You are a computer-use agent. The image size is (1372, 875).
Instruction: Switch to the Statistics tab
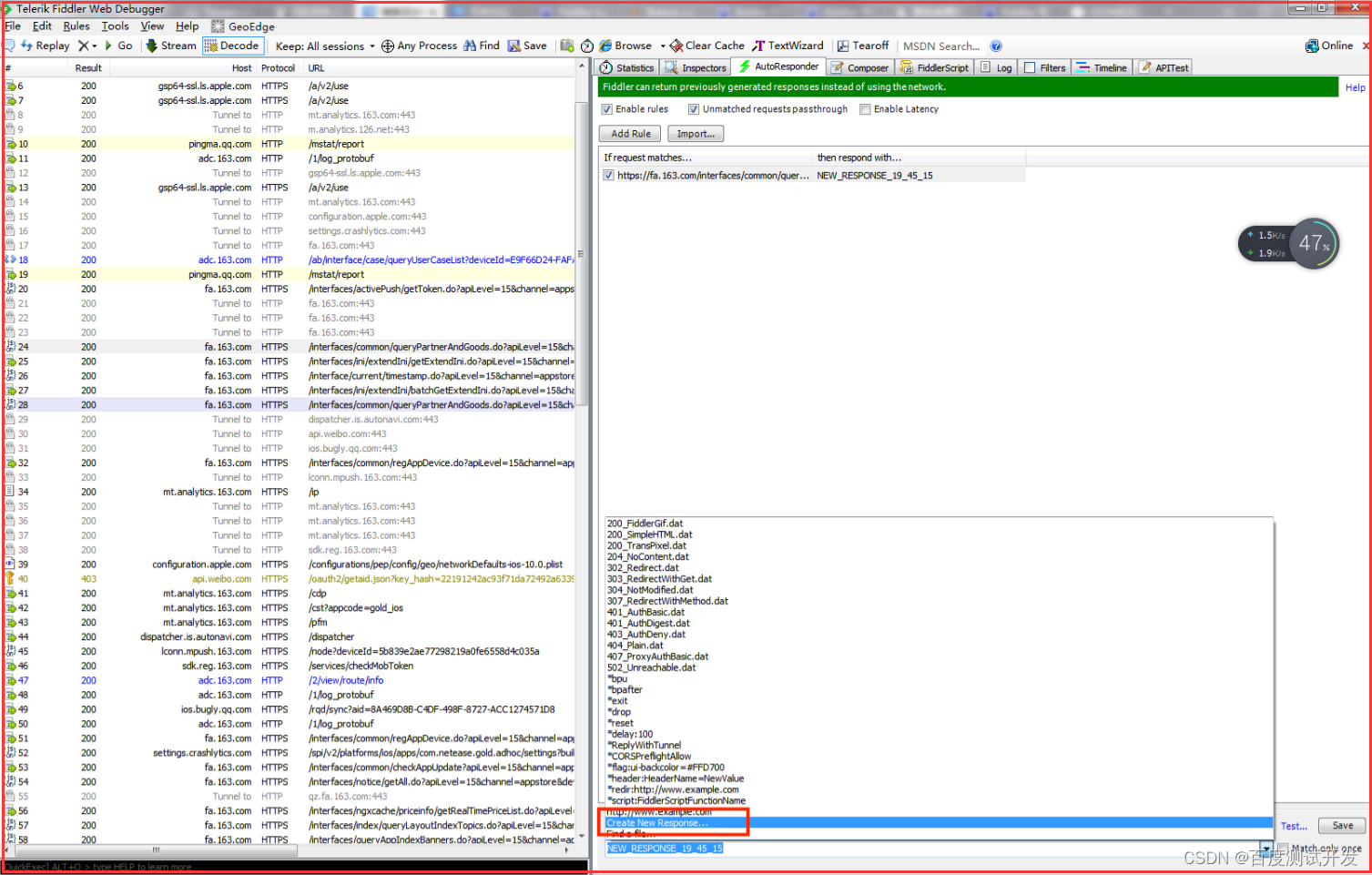tap(626, 67)
